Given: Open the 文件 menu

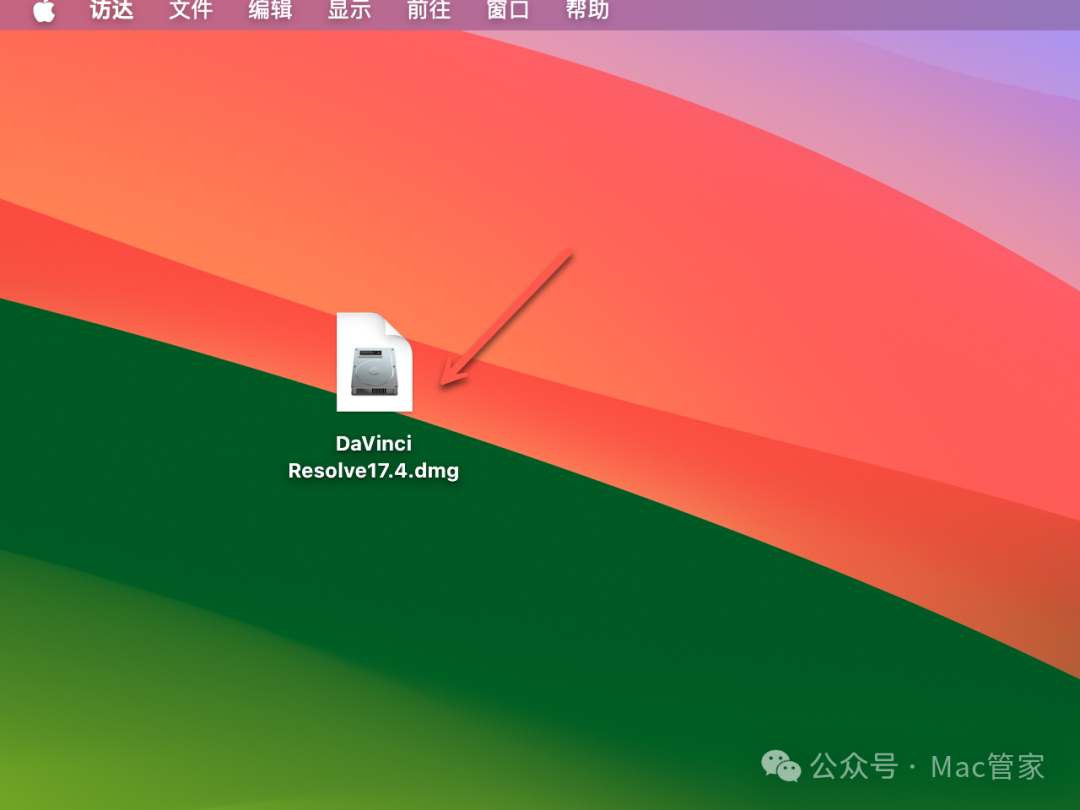Looking at the screenshot, I should pyautogui.click(x=191, y=10).
